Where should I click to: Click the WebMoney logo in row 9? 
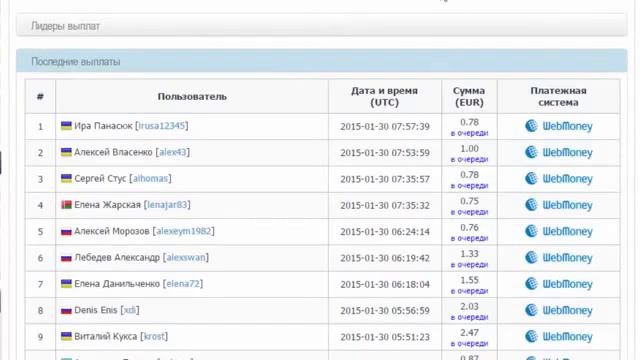[558, 336]
